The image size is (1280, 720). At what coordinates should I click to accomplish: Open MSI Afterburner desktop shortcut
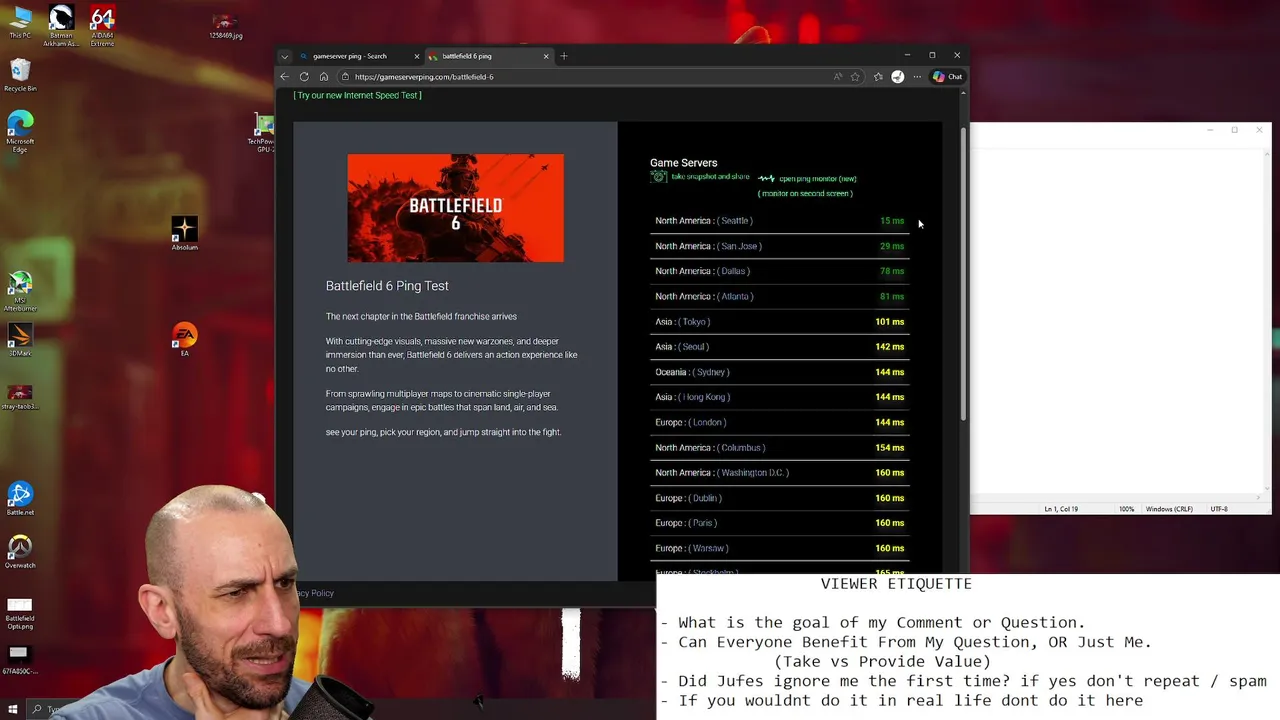tap(20, 292)
